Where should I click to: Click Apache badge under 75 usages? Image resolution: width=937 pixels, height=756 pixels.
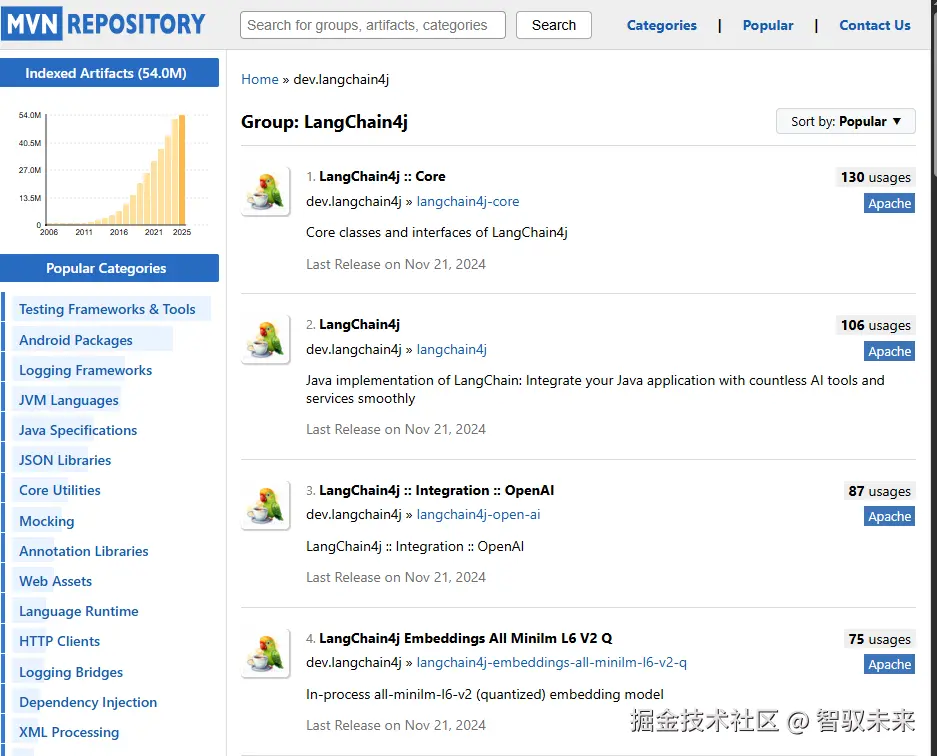click(x=889, y=665)
